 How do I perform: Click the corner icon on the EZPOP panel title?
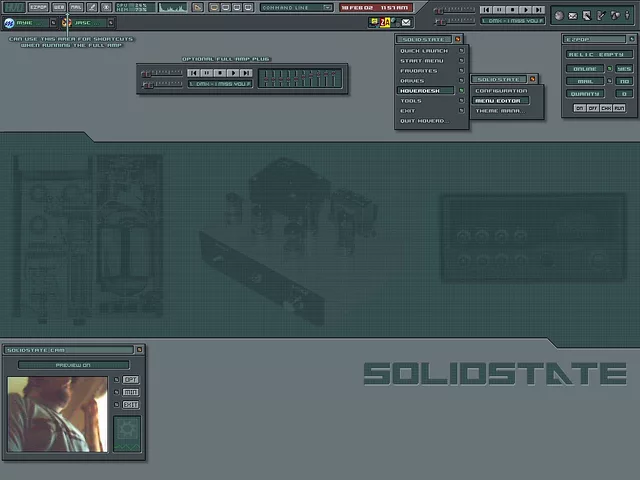pos(631,39)
